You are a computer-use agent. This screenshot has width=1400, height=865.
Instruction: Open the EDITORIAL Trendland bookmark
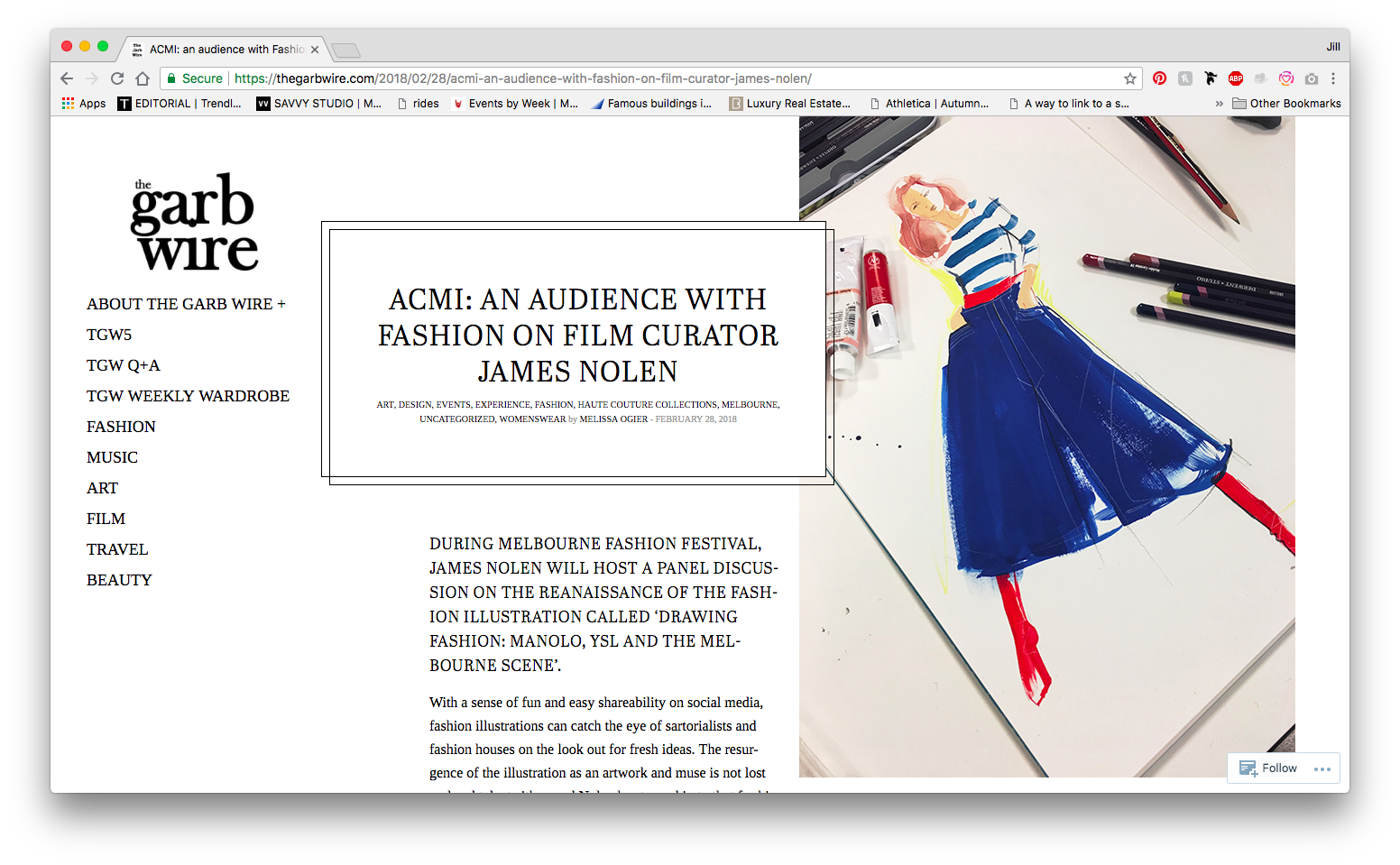coord(180,104)
